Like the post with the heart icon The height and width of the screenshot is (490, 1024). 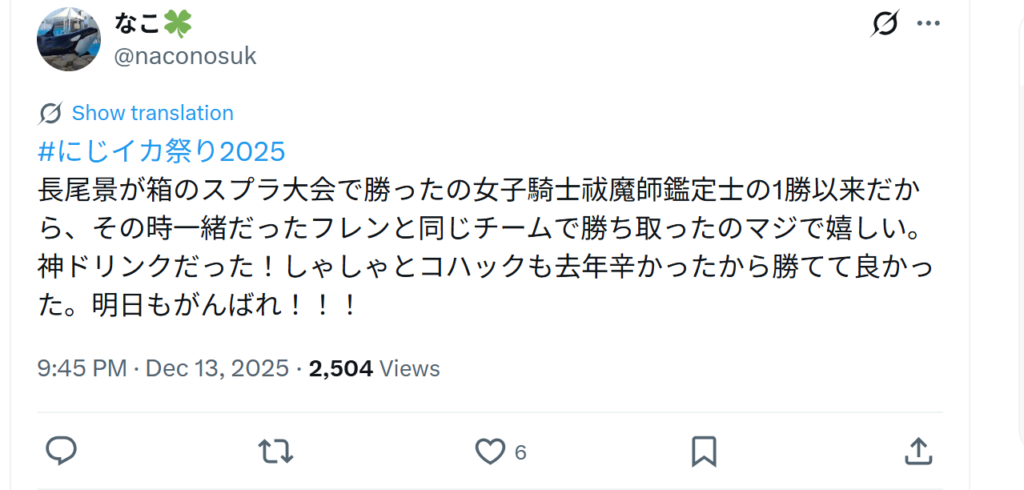point(489,451)
